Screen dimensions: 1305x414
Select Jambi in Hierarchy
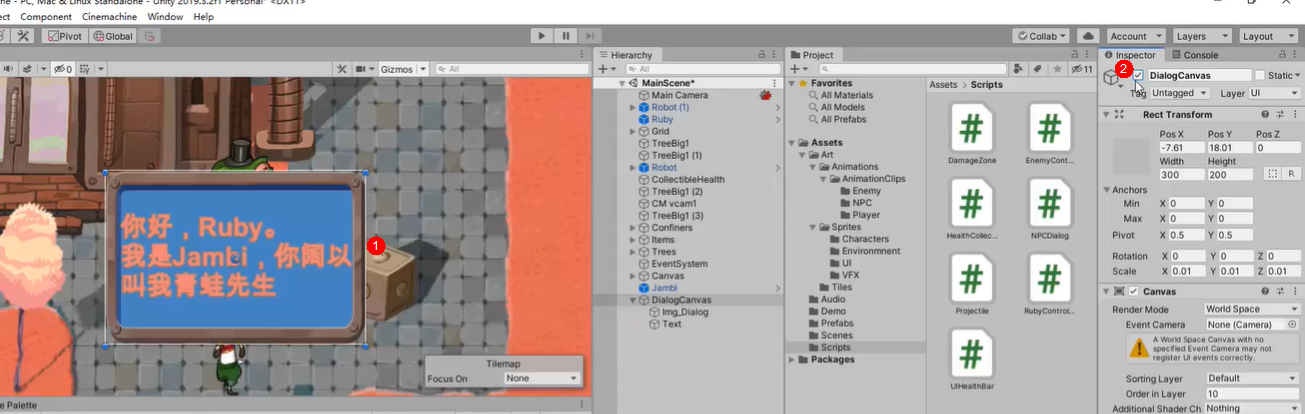664,287
